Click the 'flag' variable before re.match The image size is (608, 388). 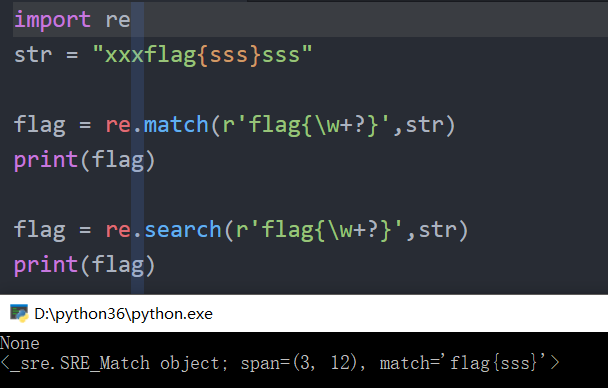click(x=40, y=125)
